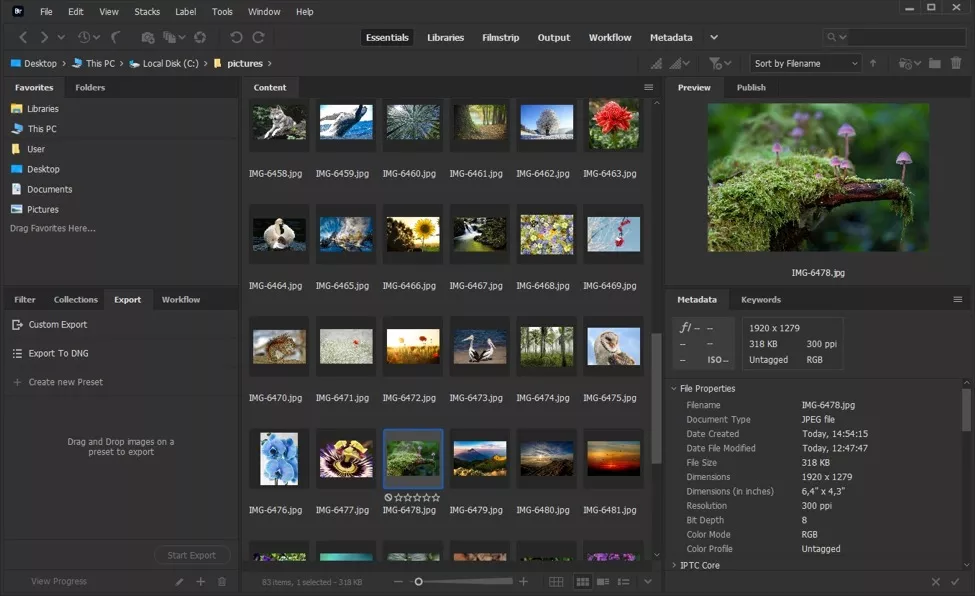Open the Sort by Filename dropdown
This screenshot has height=596, width=975.
(805, 63)
